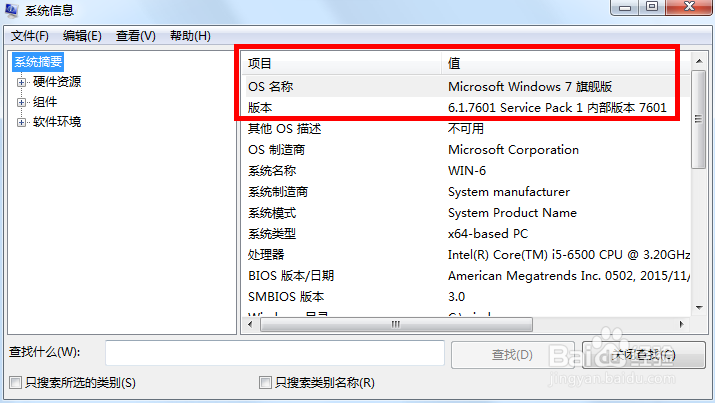Click the 查找(D) button
Image resolution: width=715 pixels, height=403 pixels.
point(512,354)
